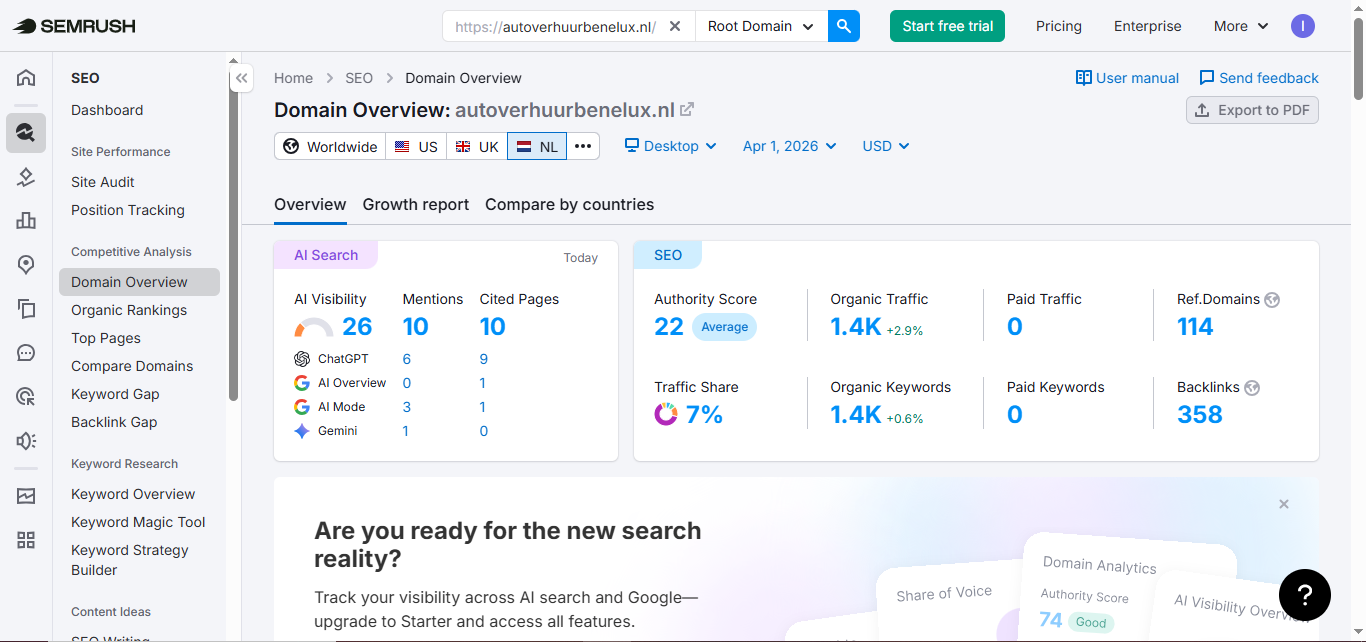
Task: Collapse the SEO sidebar with double-chevron icon
Action: tap(241, 78)
